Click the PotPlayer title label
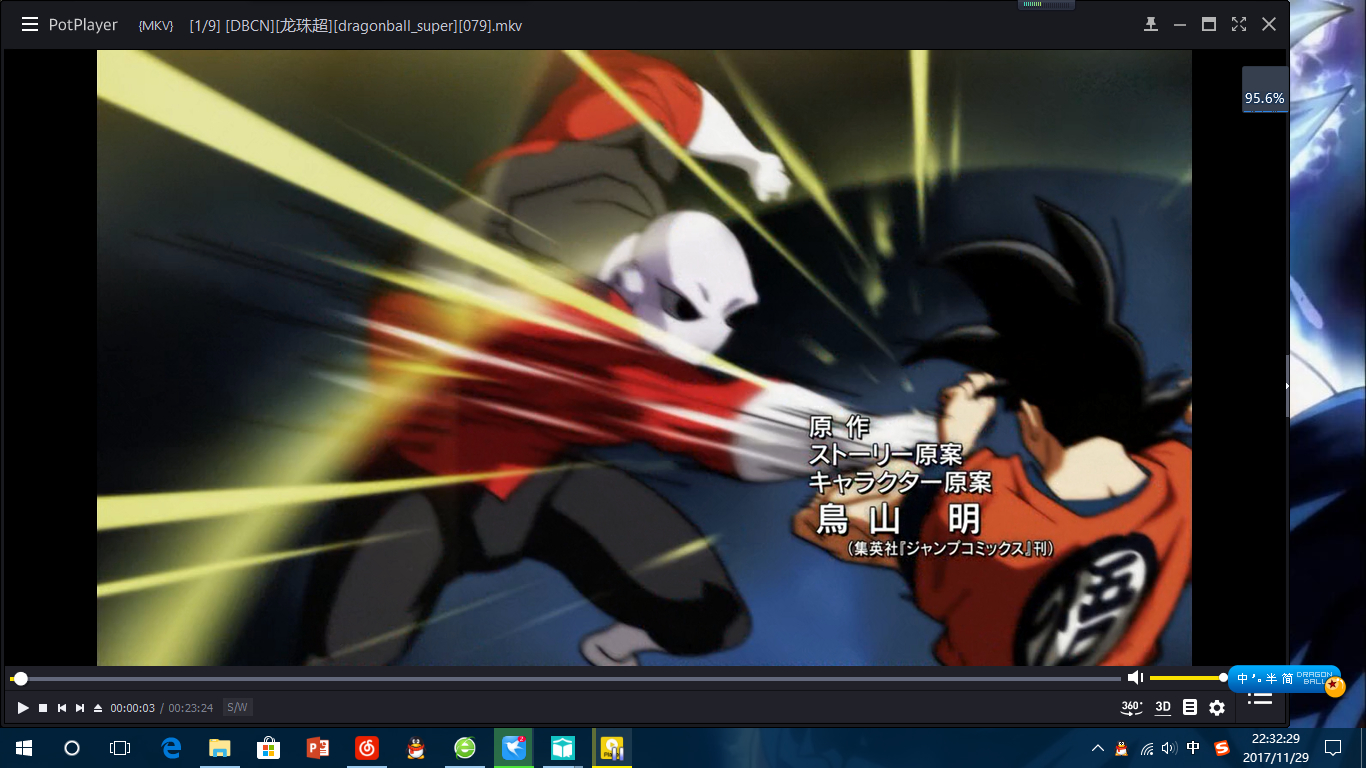The image size is (1366, 768). point(83,25)
